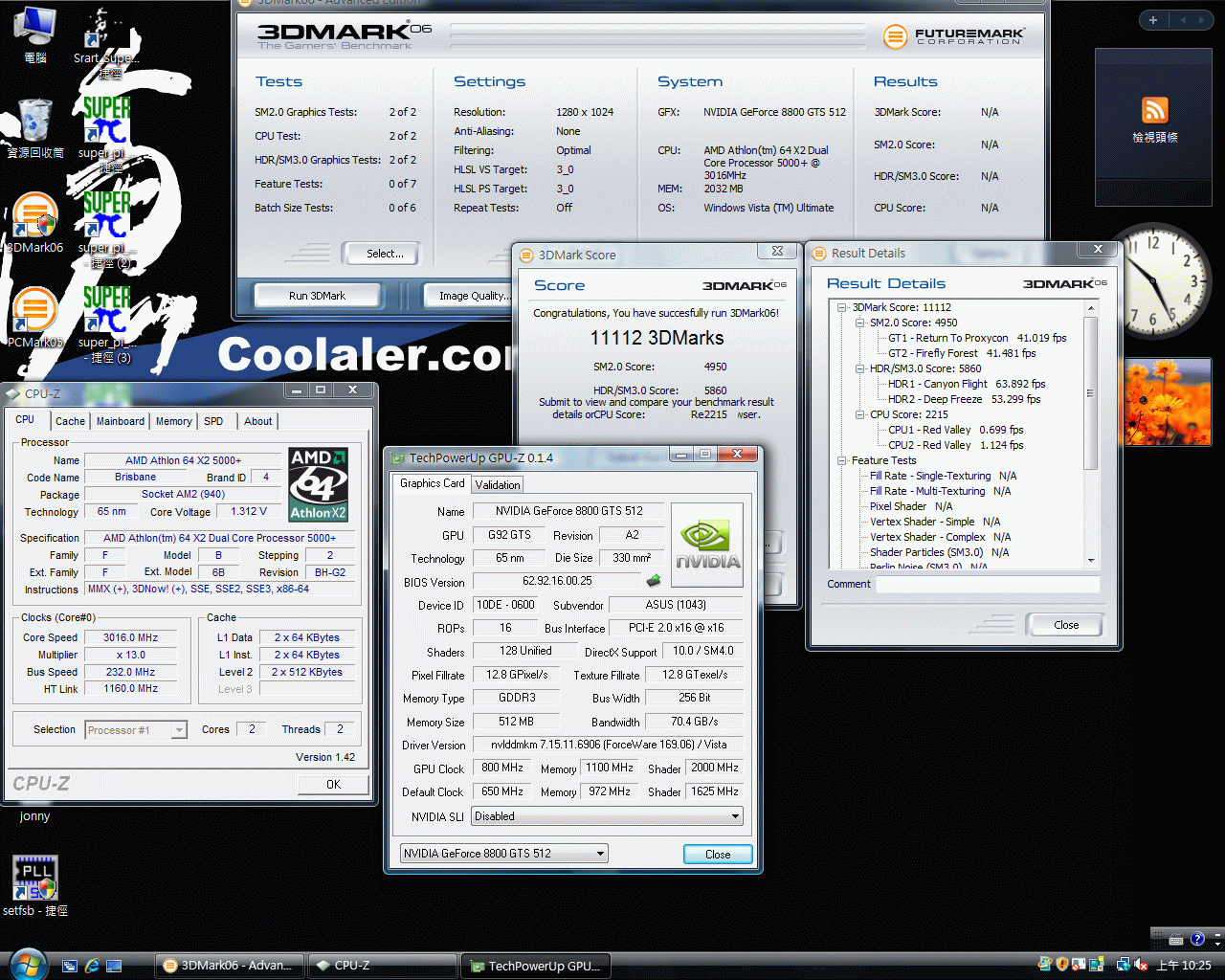Open the About tab in CPU-Z

click(257, 421)
